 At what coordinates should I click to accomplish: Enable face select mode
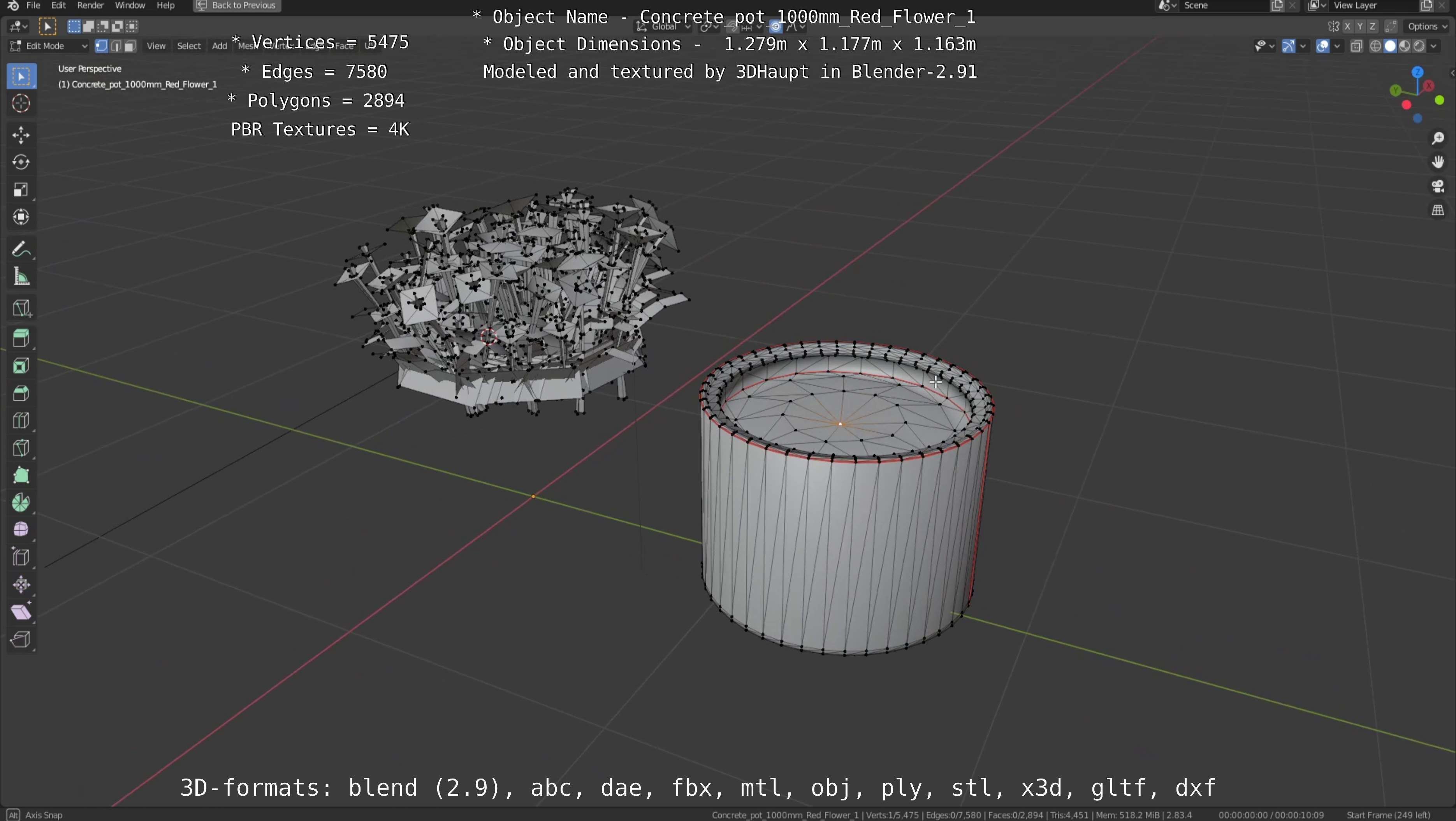click(x=130, y=46)
